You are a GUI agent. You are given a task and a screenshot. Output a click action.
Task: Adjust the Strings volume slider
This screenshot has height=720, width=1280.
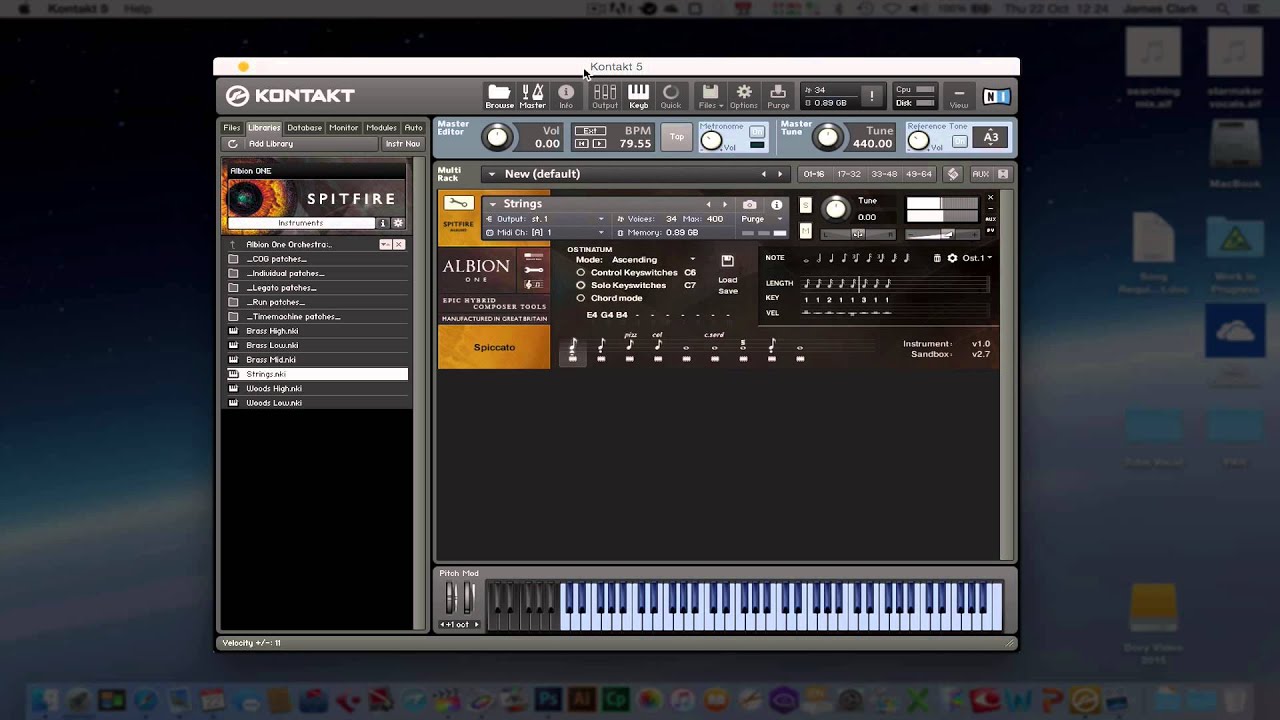945,234
